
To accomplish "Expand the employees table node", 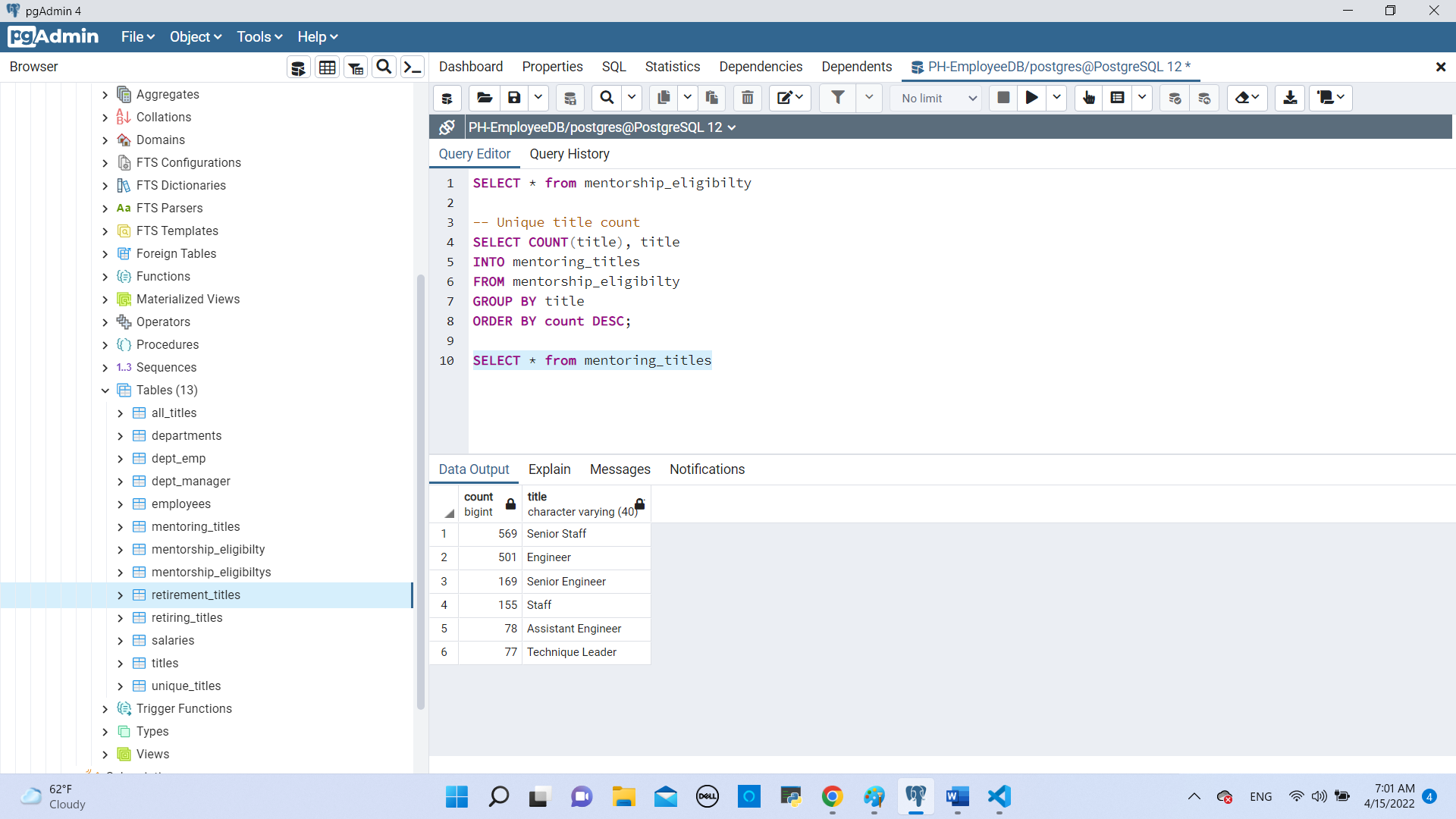I will tap(120, 504).
